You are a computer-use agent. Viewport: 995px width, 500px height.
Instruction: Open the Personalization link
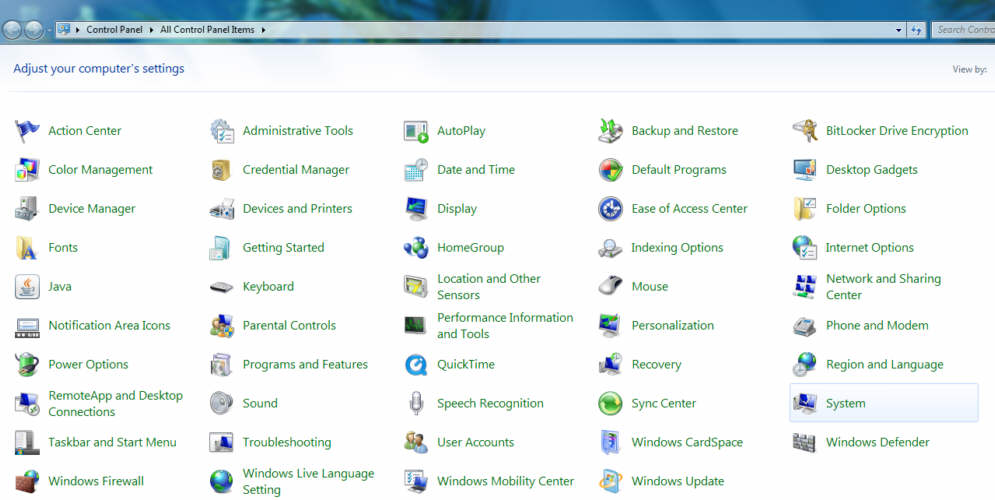[673, 326]
